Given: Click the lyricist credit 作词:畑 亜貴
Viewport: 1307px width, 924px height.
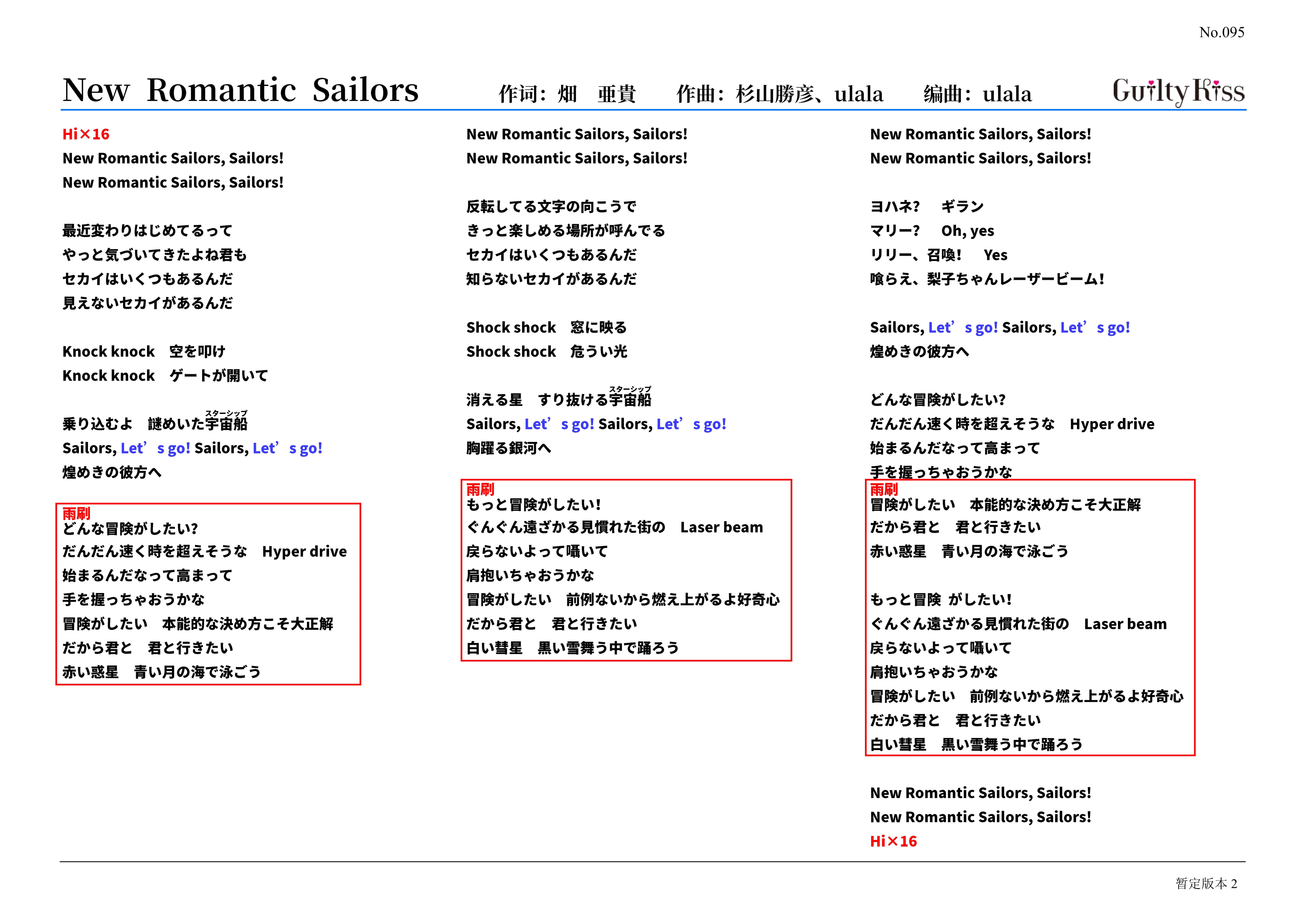Looking at the screenshot, I should (x=567, y=94).
